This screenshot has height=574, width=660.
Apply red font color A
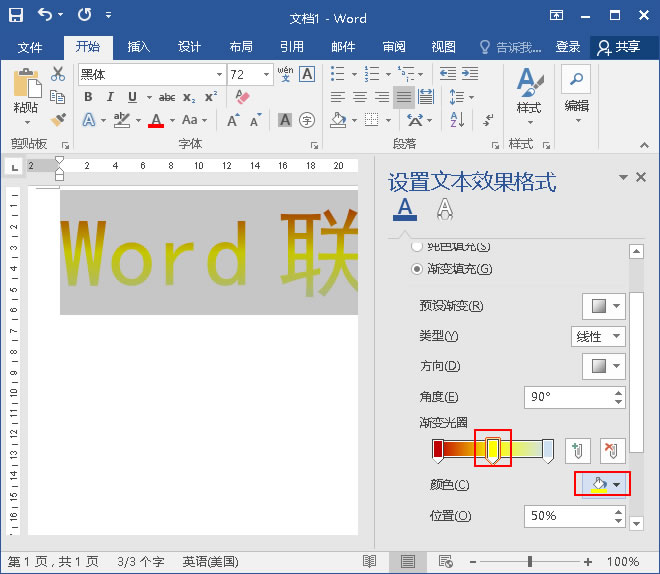point(156,120)
